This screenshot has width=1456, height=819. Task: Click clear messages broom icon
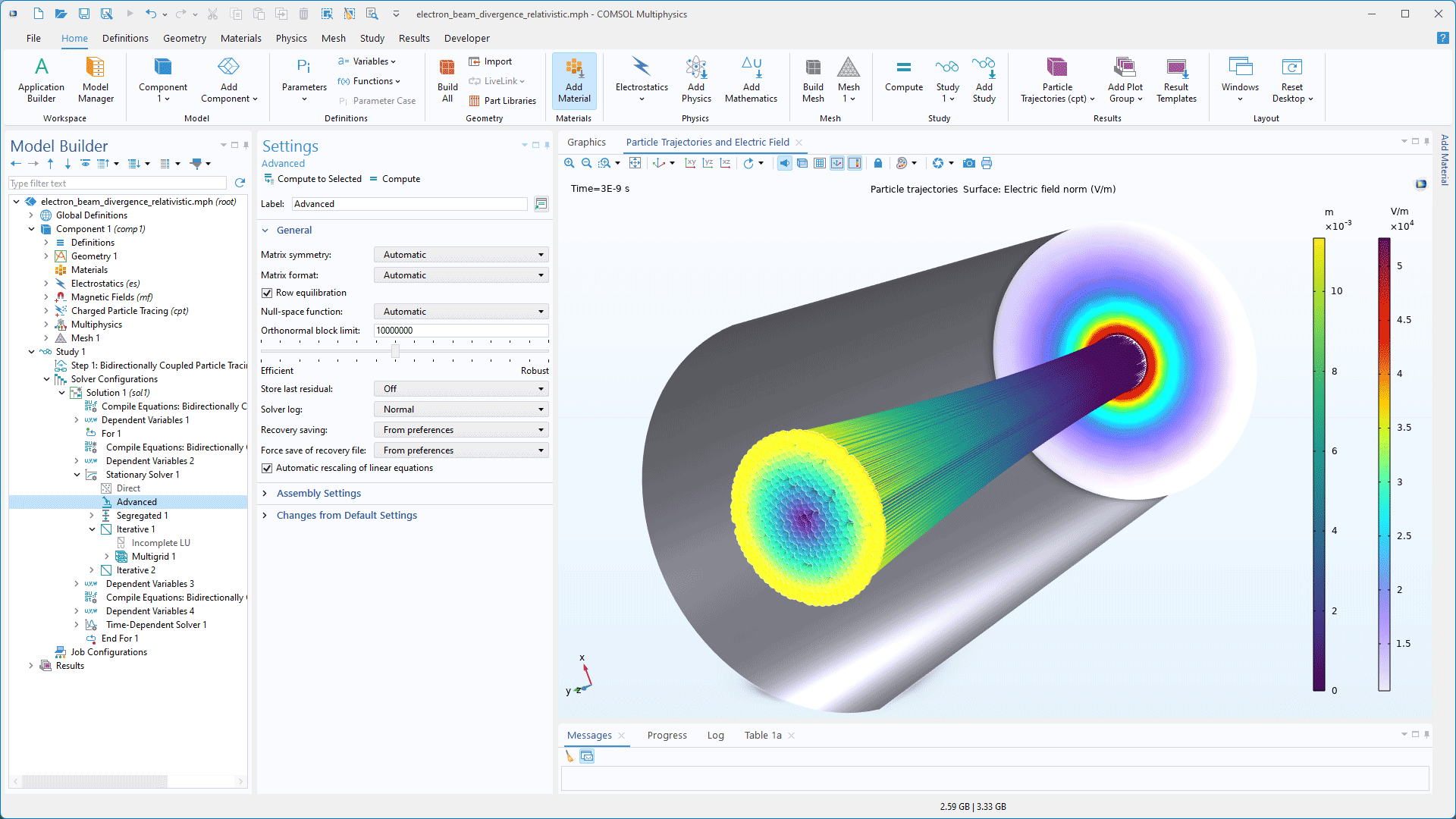[570, 756]
